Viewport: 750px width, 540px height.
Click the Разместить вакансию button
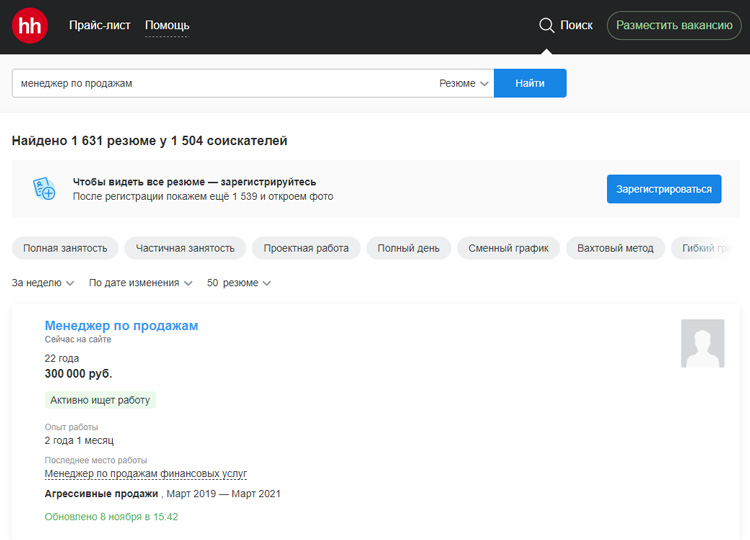click(674, 26)
